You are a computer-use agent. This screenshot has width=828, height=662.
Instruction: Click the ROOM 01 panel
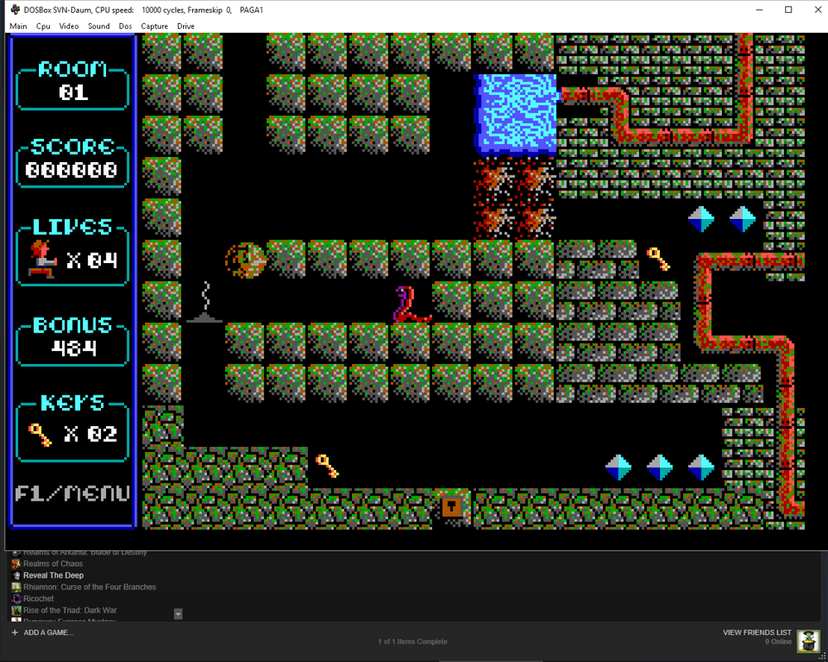[73, 84]
